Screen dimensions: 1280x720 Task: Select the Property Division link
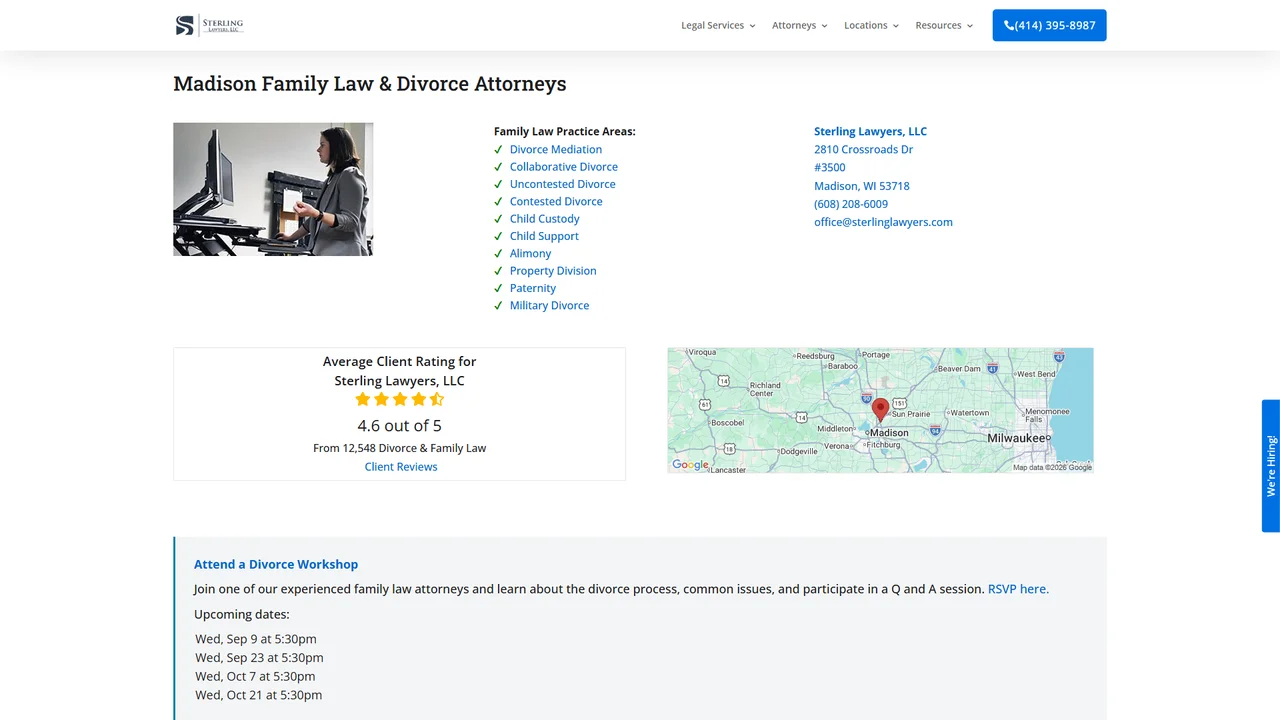click(x=553, y=271)
